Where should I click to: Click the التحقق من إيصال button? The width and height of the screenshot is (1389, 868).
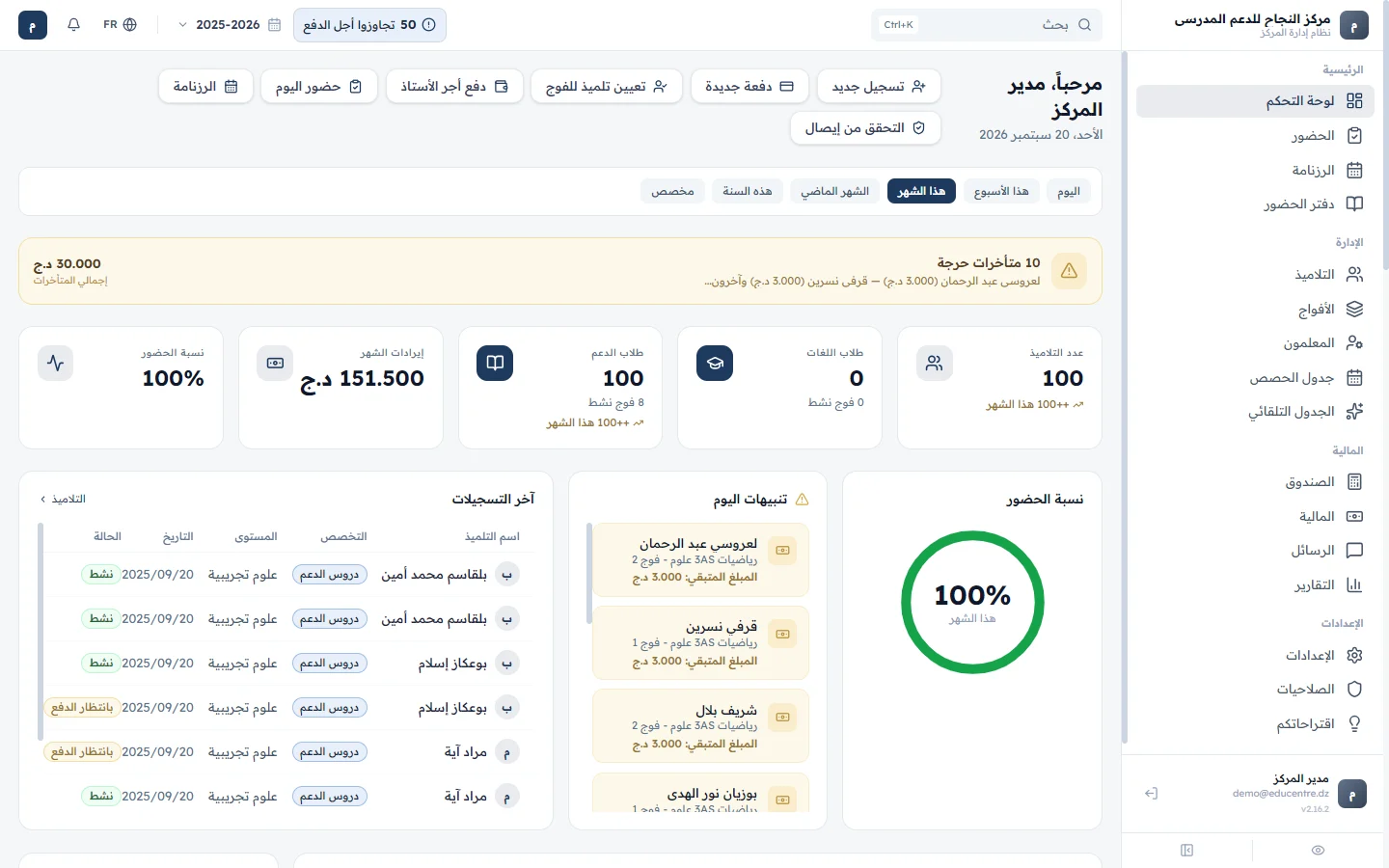(866, 128)
